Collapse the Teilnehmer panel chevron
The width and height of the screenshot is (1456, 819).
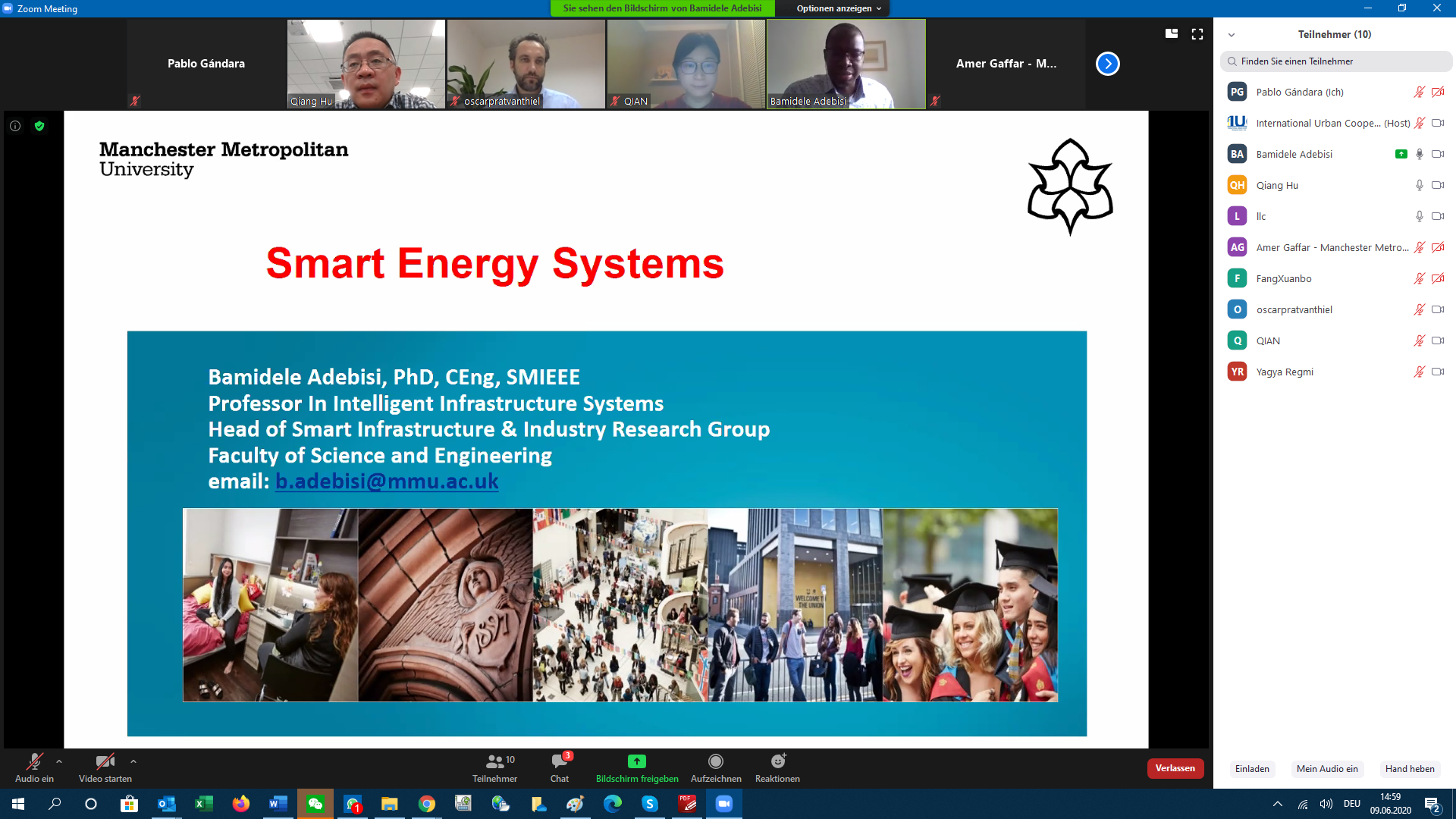pos(1232,35)
